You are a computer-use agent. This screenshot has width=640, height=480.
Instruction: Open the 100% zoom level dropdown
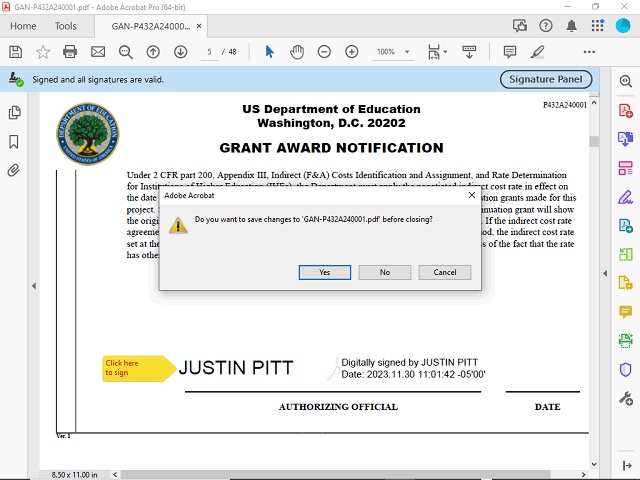point(393,52)
